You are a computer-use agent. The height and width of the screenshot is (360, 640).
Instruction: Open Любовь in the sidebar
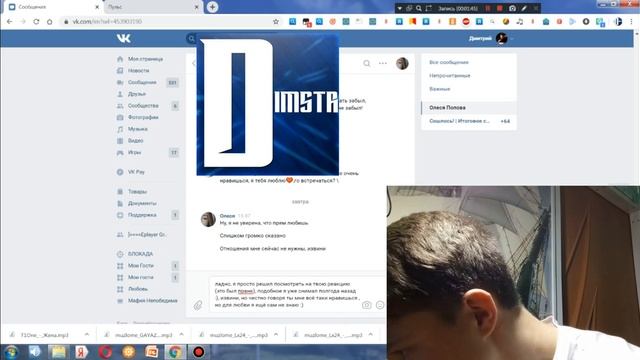click(138, 289)
